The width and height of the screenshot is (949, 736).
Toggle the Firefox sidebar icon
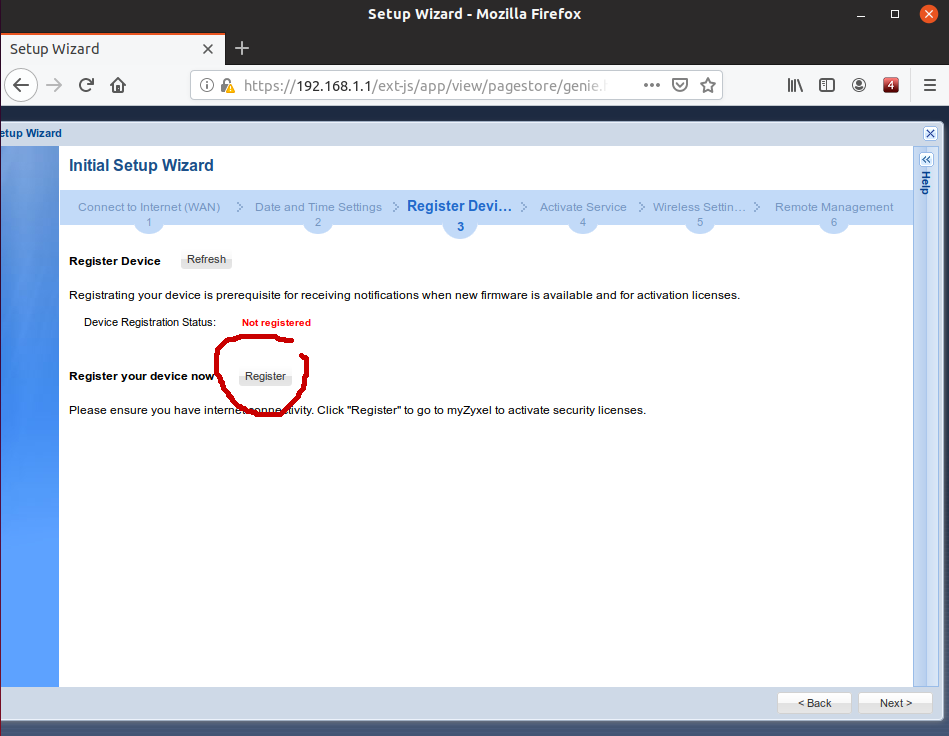[827, 85]
